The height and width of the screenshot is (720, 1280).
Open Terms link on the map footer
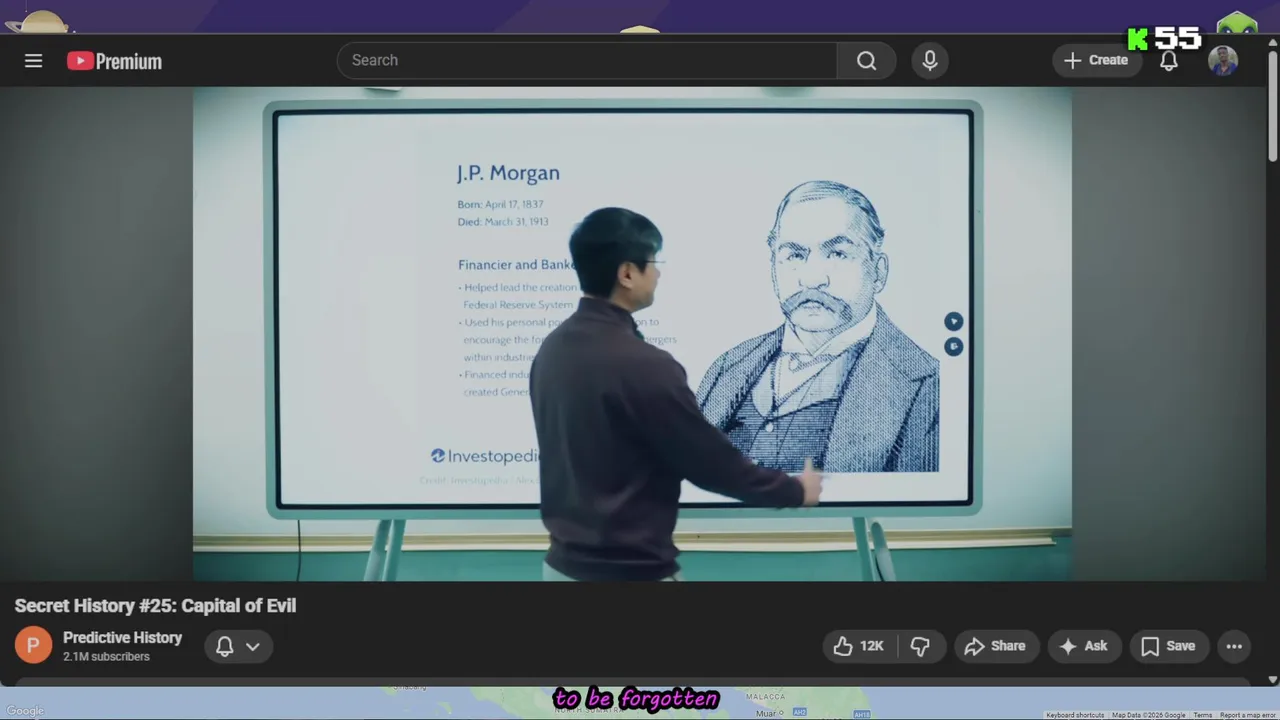(x=1203, y=715)
